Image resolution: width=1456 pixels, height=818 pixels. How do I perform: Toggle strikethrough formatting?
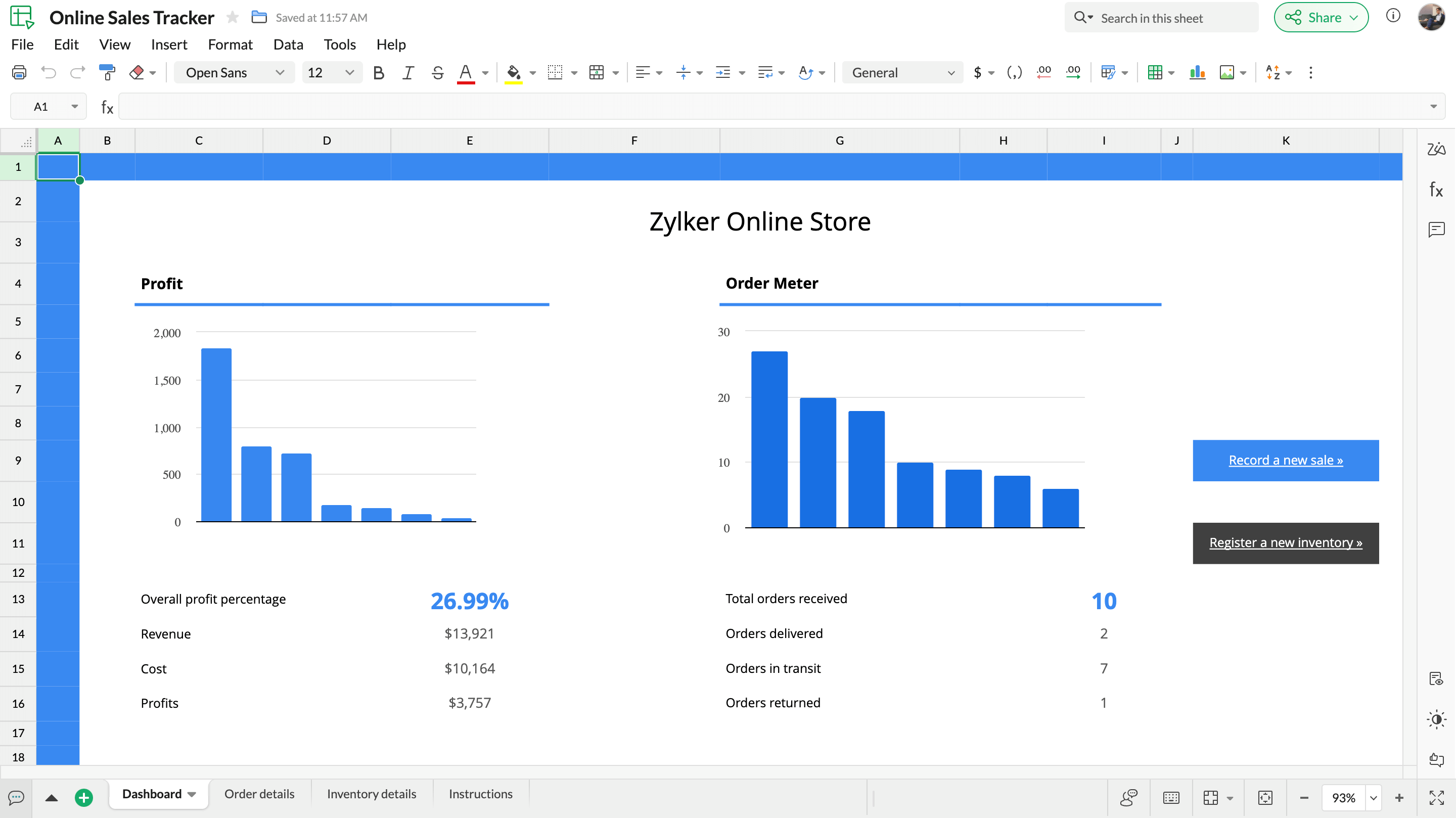437,72
